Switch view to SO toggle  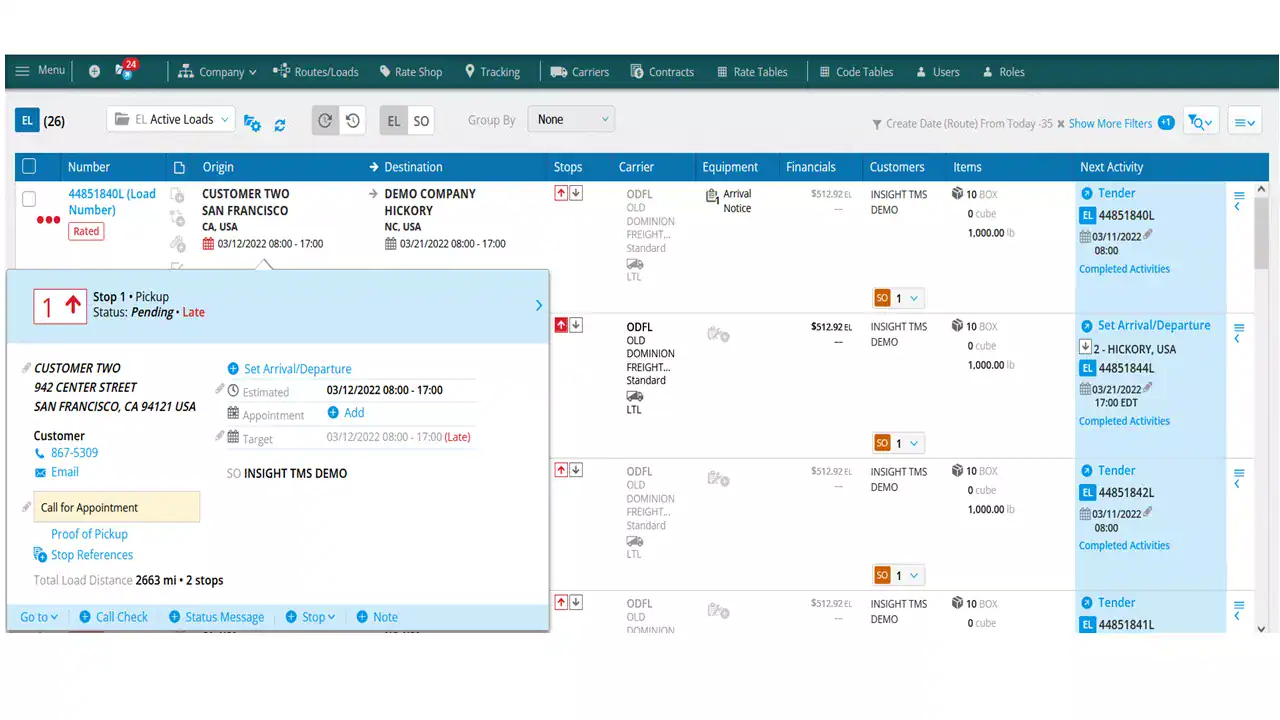[x=421, y=121]
